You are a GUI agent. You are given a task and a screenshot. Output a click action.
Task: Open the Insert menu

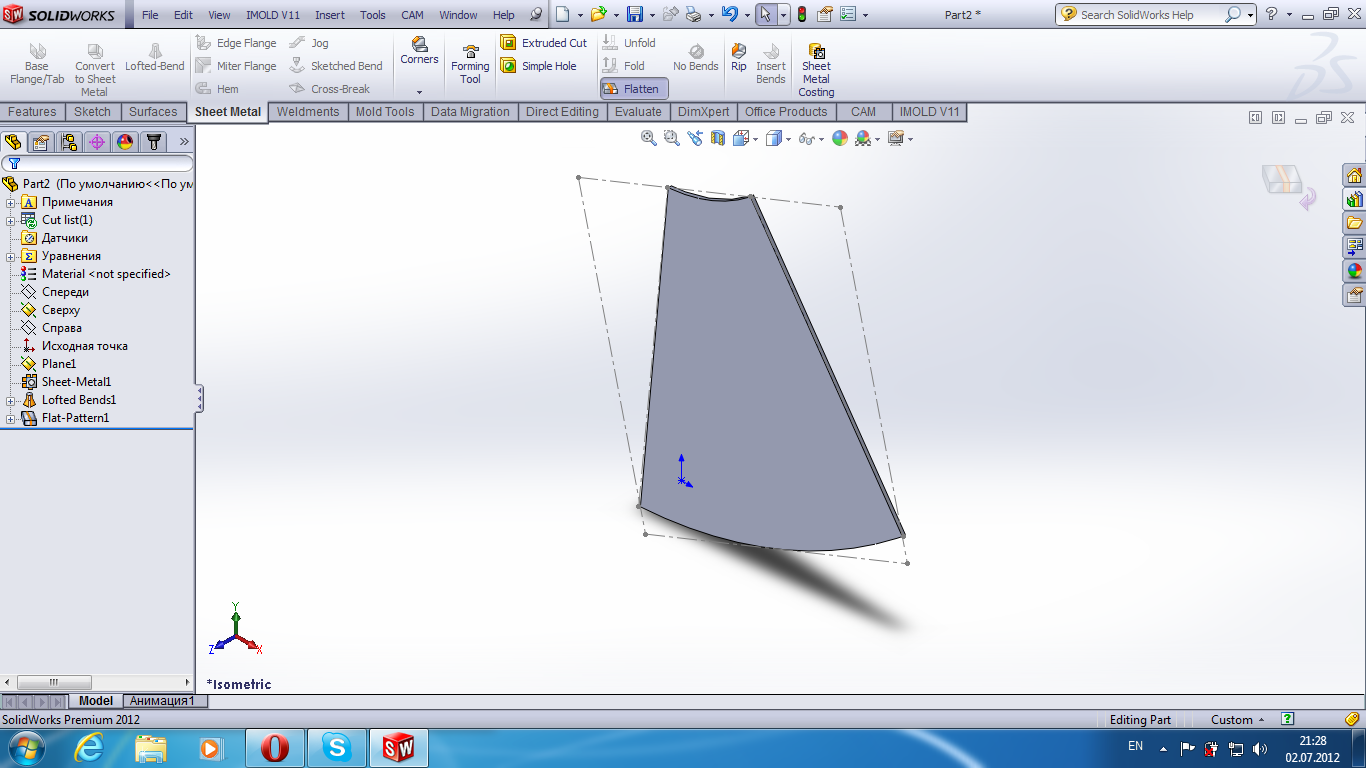330,15
